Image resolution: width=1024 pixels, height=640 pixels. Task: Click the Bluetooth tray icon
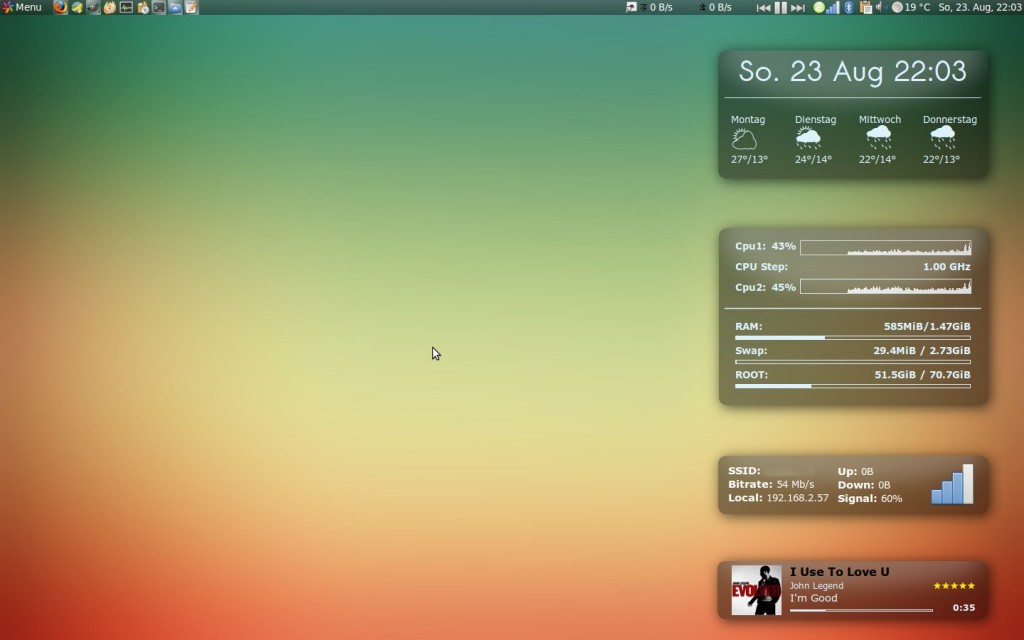pos(848,8)
